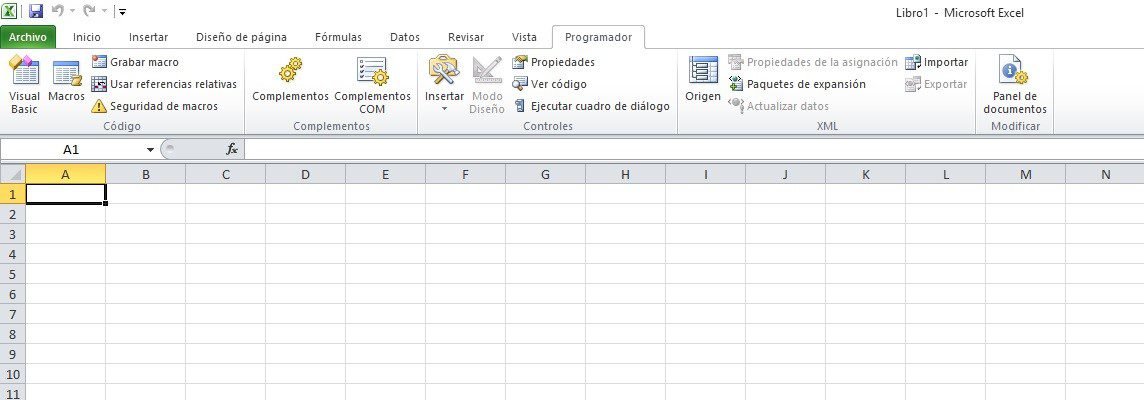Screen dimensions: 1144x400
Task: Click Actualizar datos
Action: 778,106
